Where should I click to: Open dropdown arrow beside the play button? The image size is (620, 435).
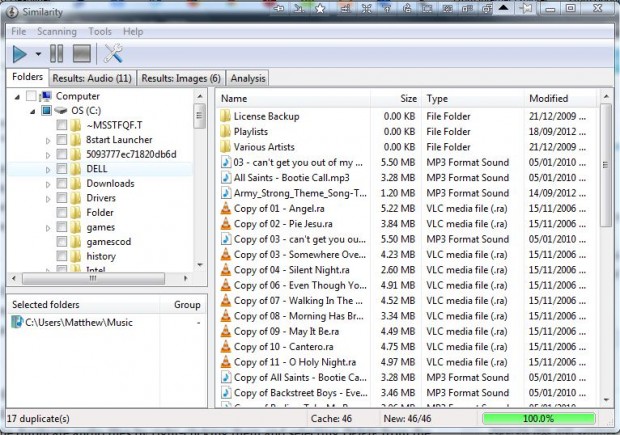pyautogui.click(x=38, y=54)
